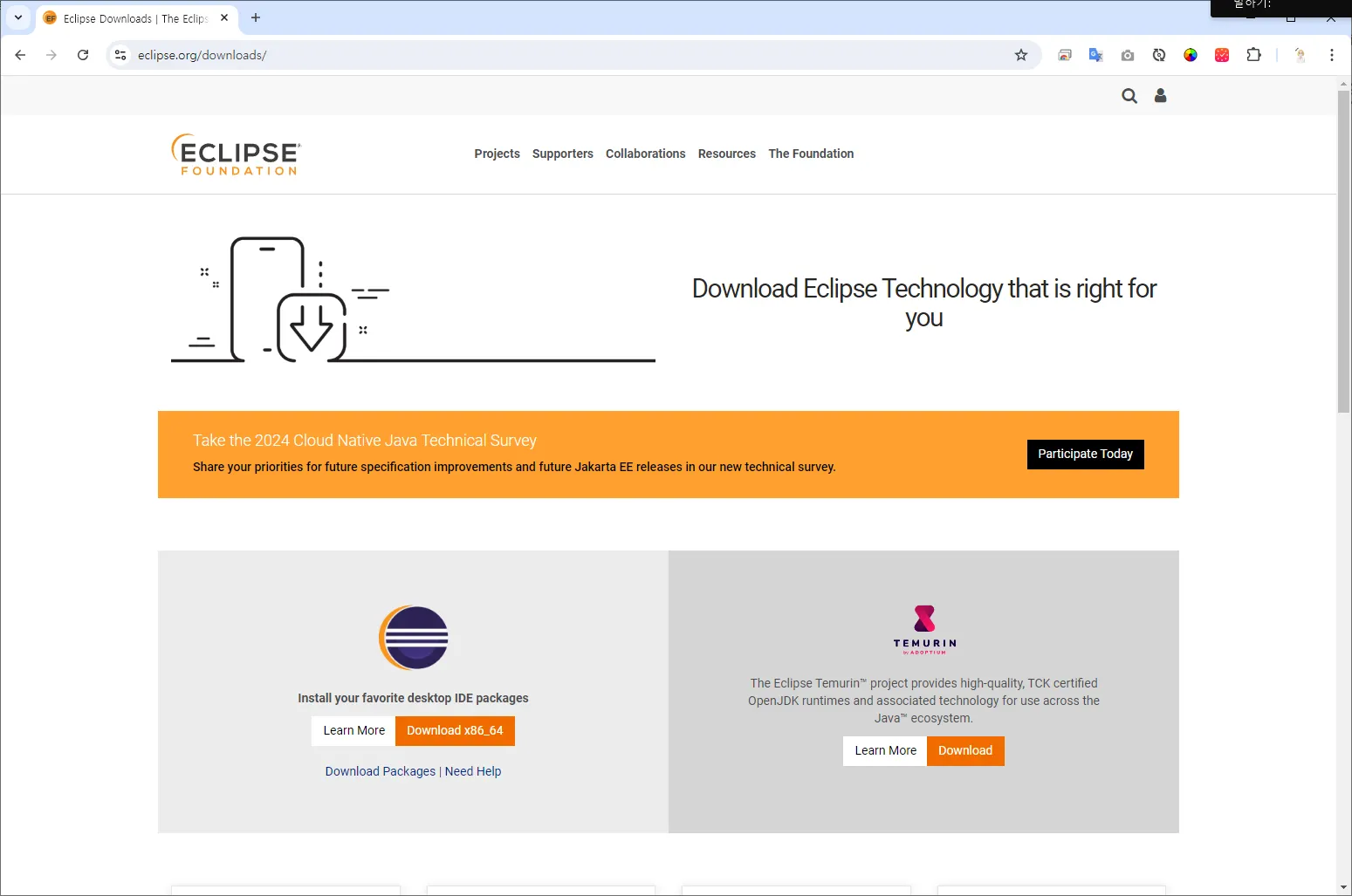This screenshot has width=1352, height=896.
Task: Click the page's vertical scrollbar thumb
Action: (1344, 251)
